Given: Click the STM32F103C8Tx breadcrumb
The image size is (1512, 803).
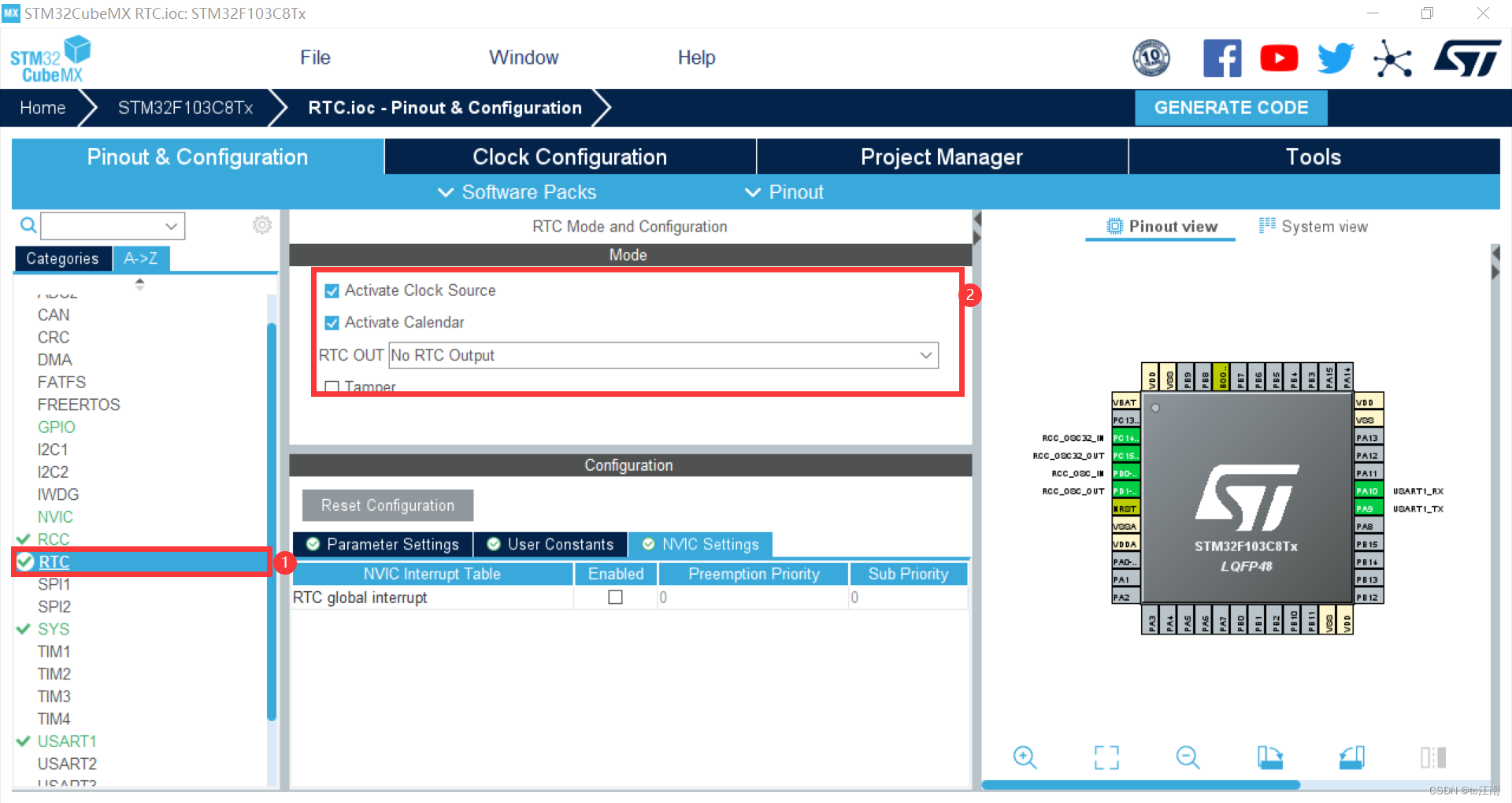Looking at the screenshot, I should coord(186,108).
